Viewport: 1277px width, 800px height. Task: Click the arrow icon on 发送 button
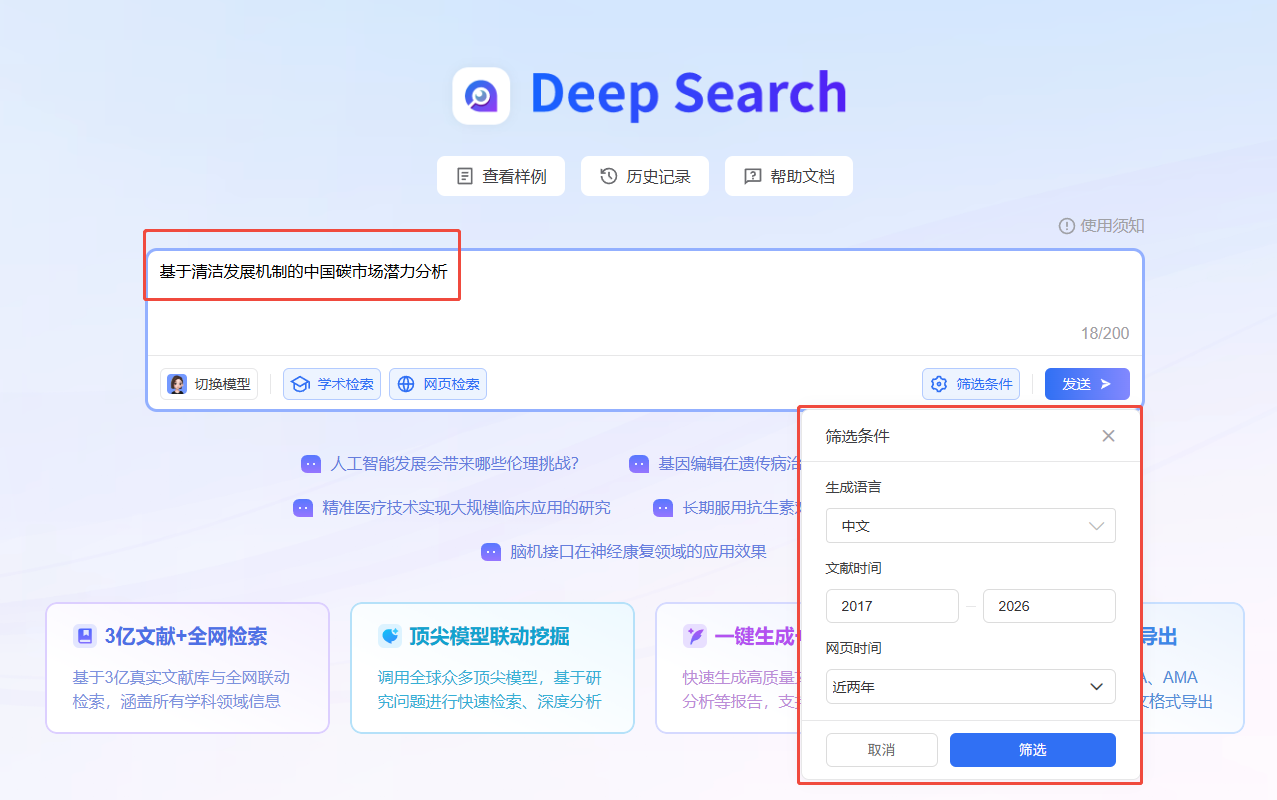[1106, 384]
